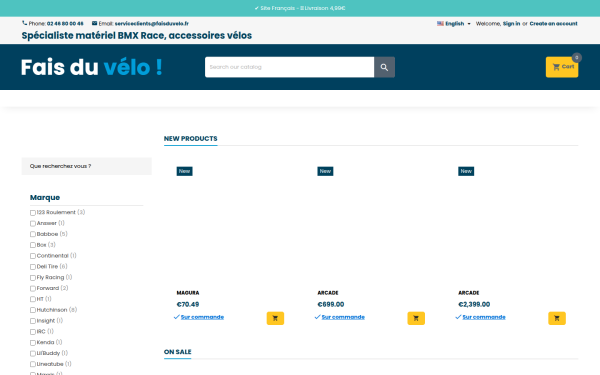Click the New badge on the Magura product
Image resolution: width=600 pixels, height=375 pixels.
(x=184, y=171)
